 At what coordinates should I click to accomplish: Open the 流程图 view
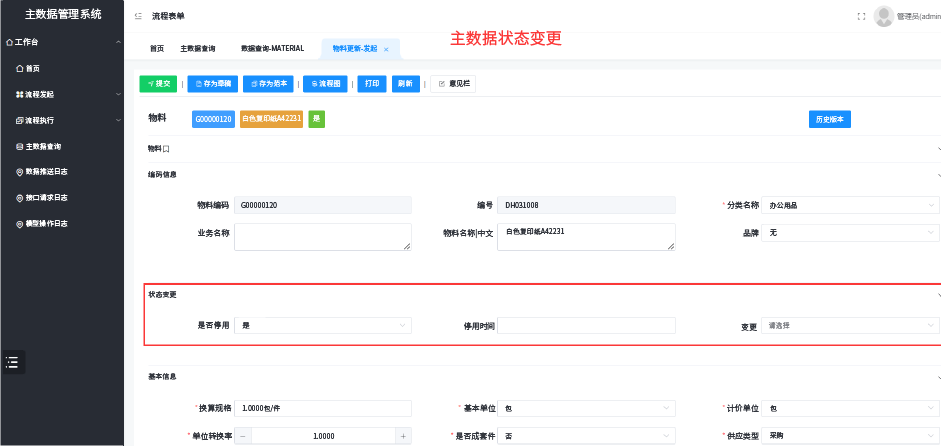coord(325,84)
